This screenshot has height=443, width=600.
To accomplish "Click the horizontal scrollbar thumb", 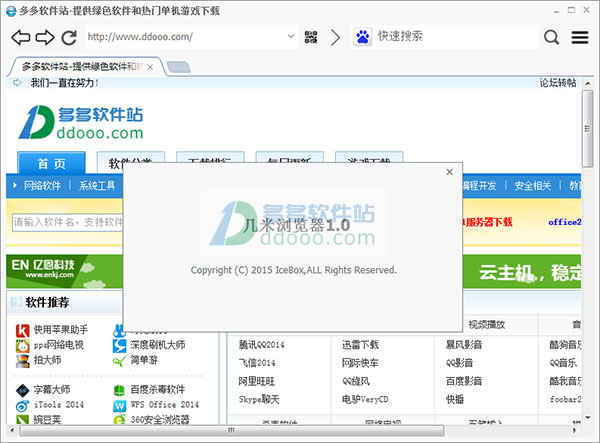I will pyautogui.click(x=232, y=430).
